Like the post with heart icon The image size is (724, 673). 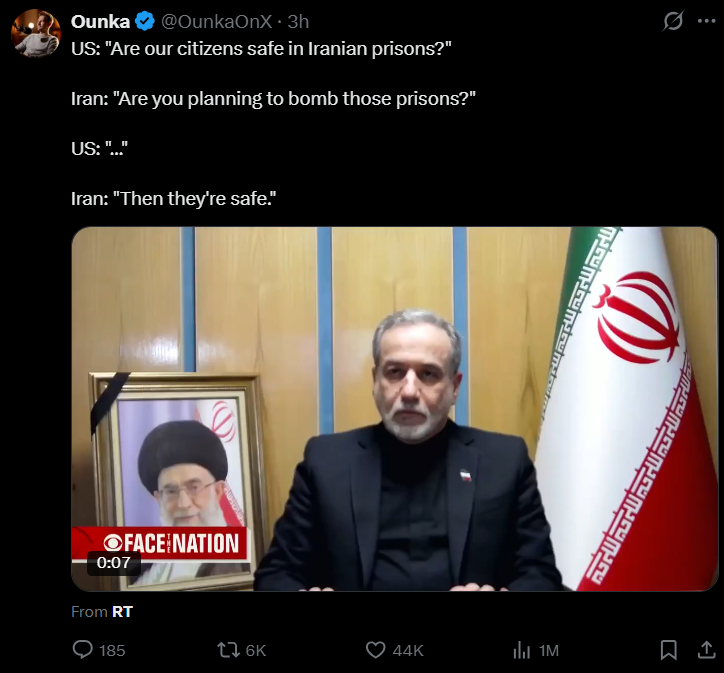click(375, 650)
